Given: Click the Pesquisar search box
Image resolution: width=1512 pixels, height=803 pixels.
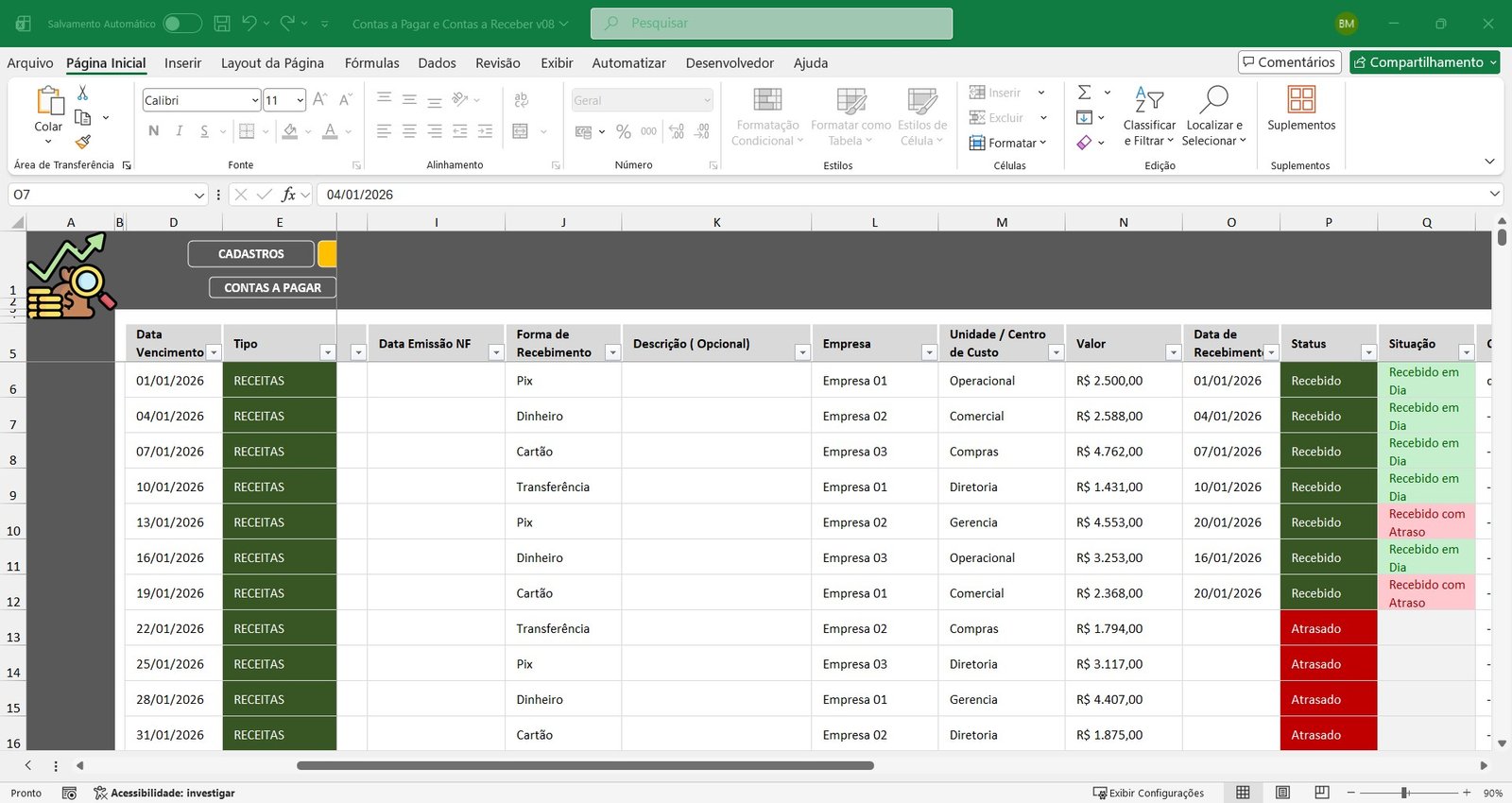Looking at the screenshot, I should click(771, 24).
